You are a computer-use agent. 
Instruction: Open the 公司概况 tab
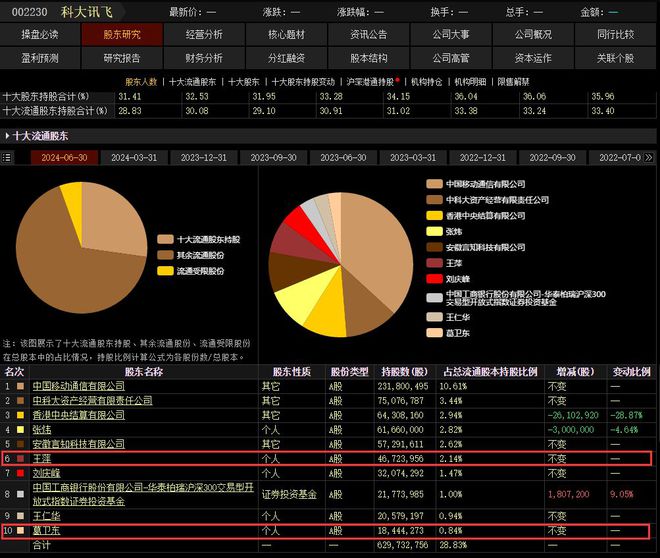pos(533,34)
